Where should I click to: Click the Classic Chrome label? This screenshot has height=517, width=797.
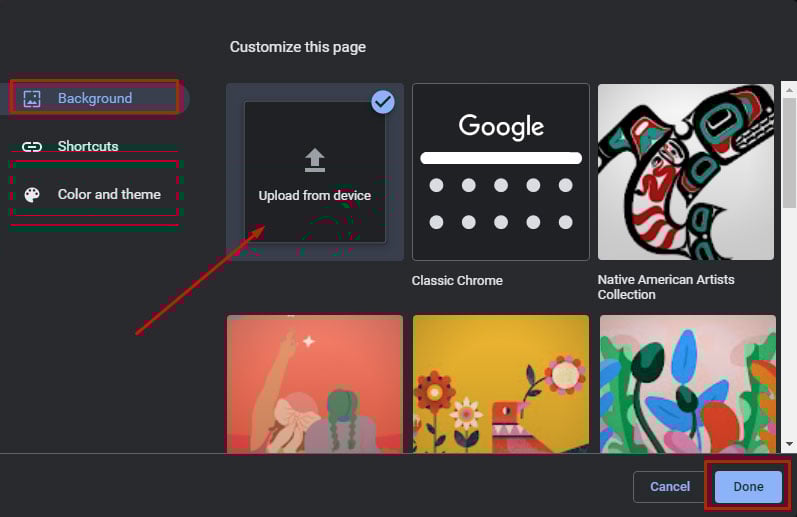click(x=457, y=281)
